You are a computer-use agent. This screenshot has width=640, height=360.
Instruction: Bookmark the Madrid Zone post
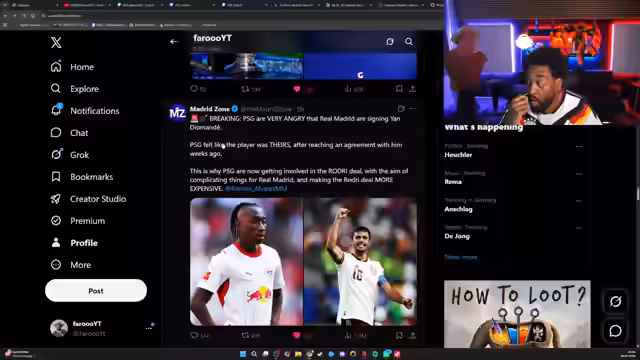[399, 335]
